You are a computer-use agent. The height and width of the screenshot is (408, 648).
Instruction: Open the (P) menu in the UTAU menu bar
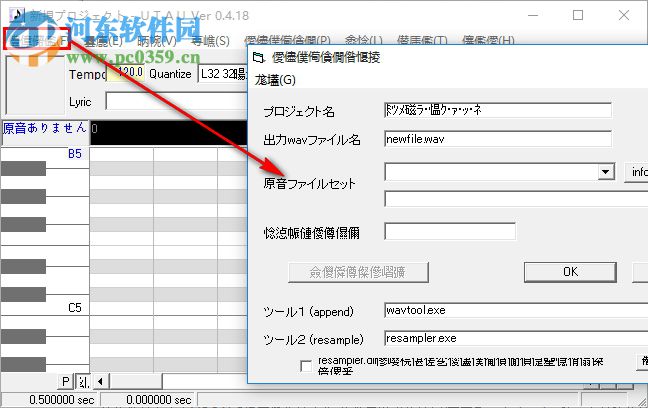pos(287,41)
